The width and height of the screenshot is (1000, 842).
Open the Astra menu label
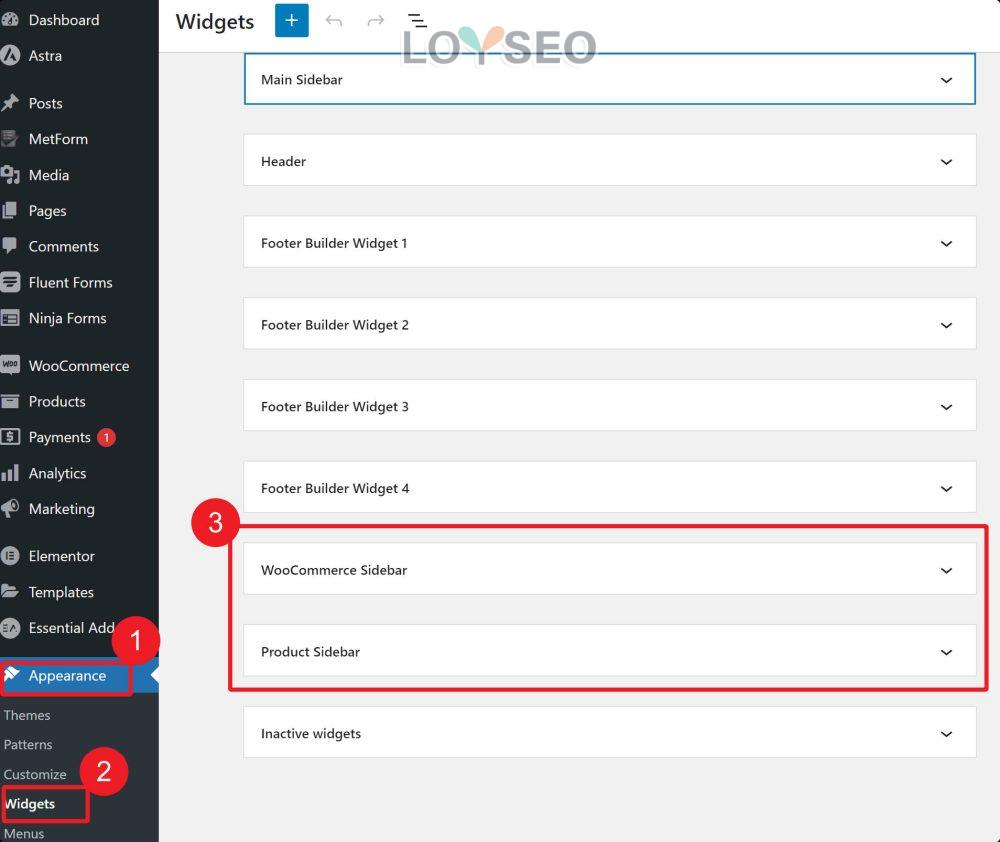tap(45, 55)
